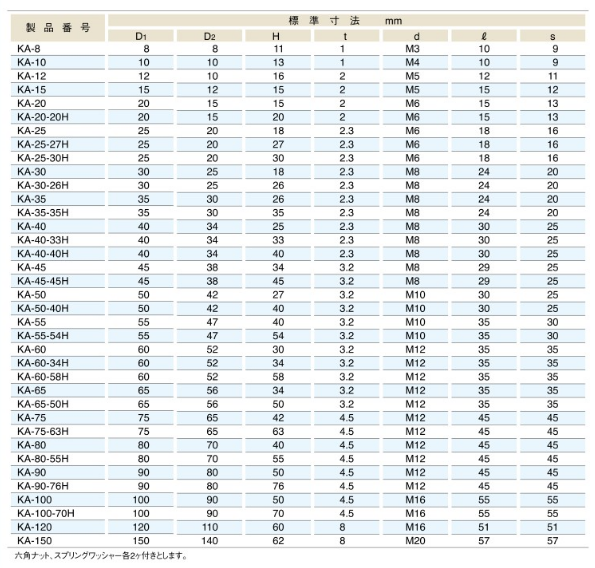Click H value 76 in KA-90-76H row

[278, 486]
